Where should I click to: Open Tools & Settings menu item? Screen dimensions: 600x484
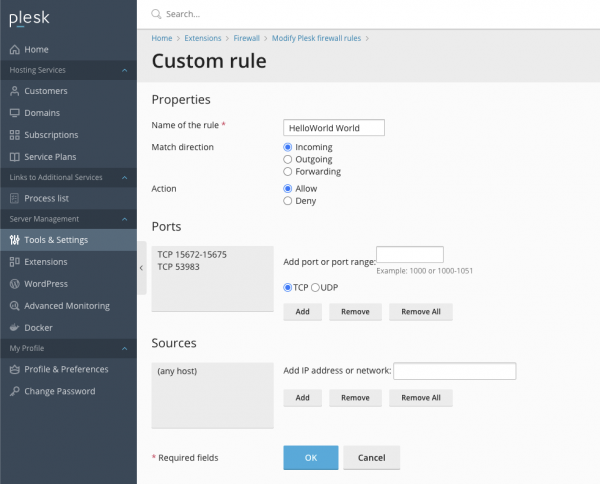tap(56, 240)
